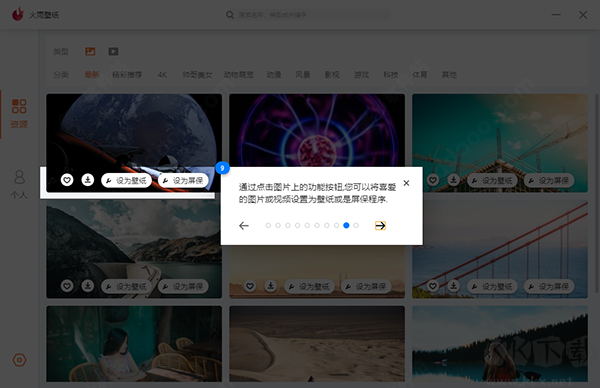Select the 4K category tab
The height and width of the screenshot is (388, 600).
(162, 75)
